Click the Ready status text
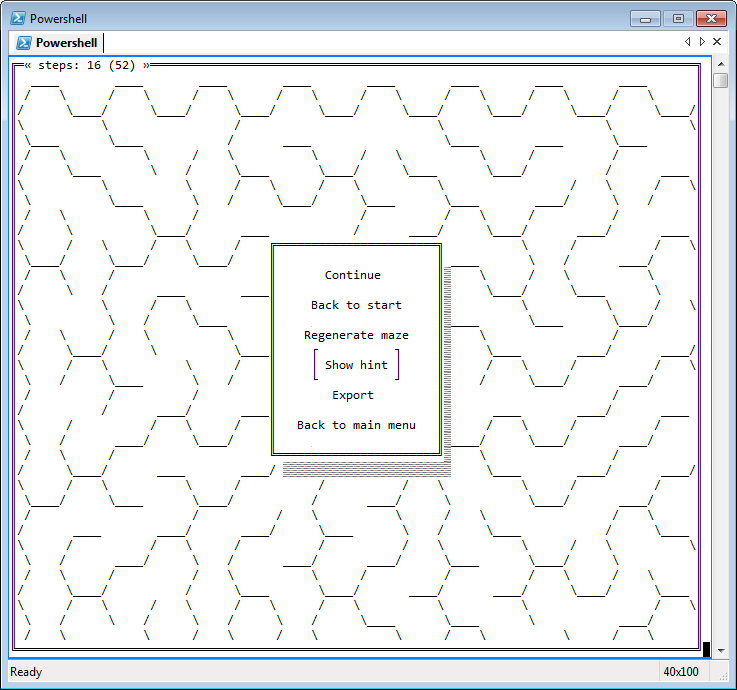This screenshot has height=690, width=737. [x=26, y=672]
